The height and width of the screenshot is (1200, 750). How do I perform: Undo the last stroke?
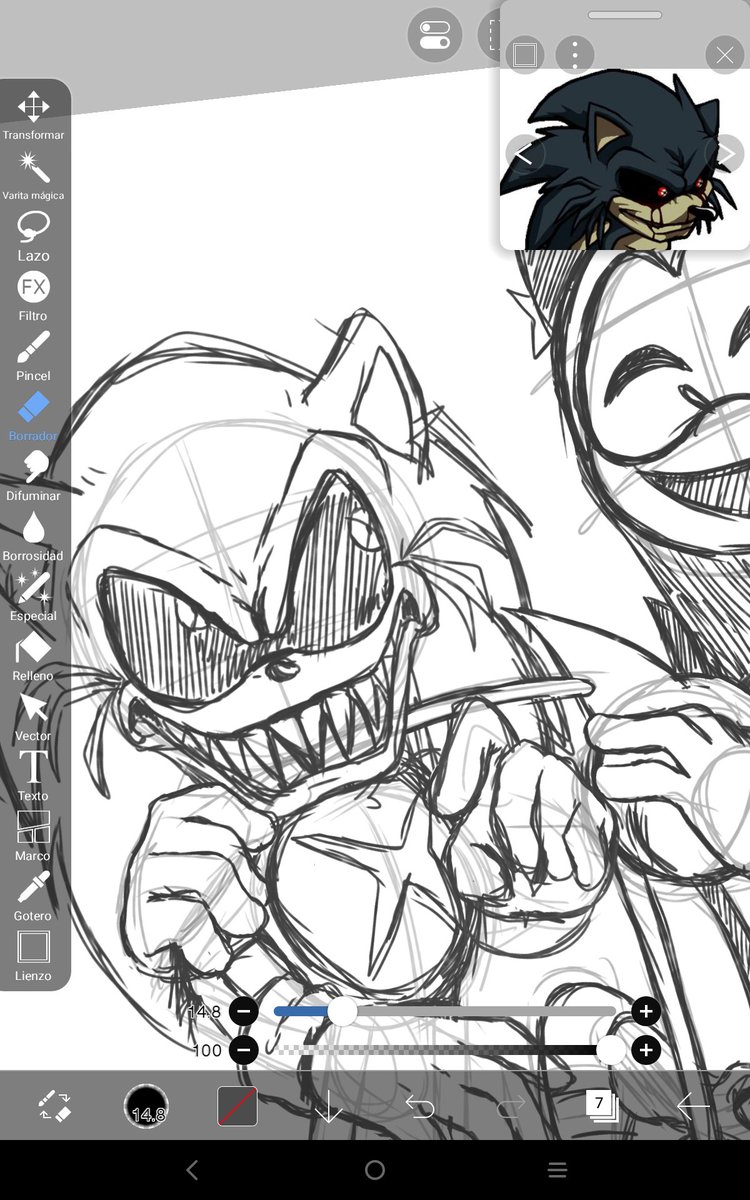point(420,1105)
